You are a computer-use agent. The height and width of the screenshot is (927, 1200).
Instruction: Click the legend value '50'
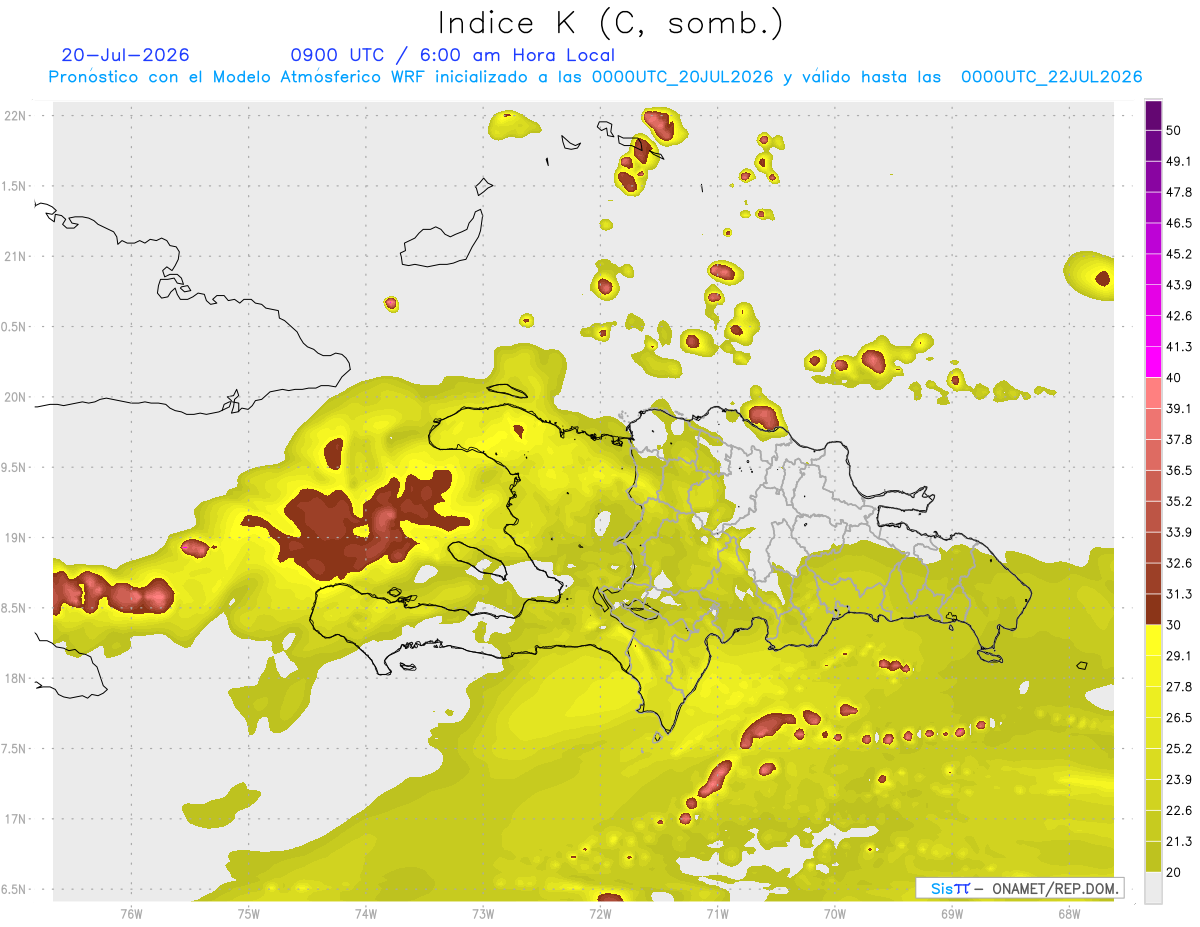coord(1175,131)
